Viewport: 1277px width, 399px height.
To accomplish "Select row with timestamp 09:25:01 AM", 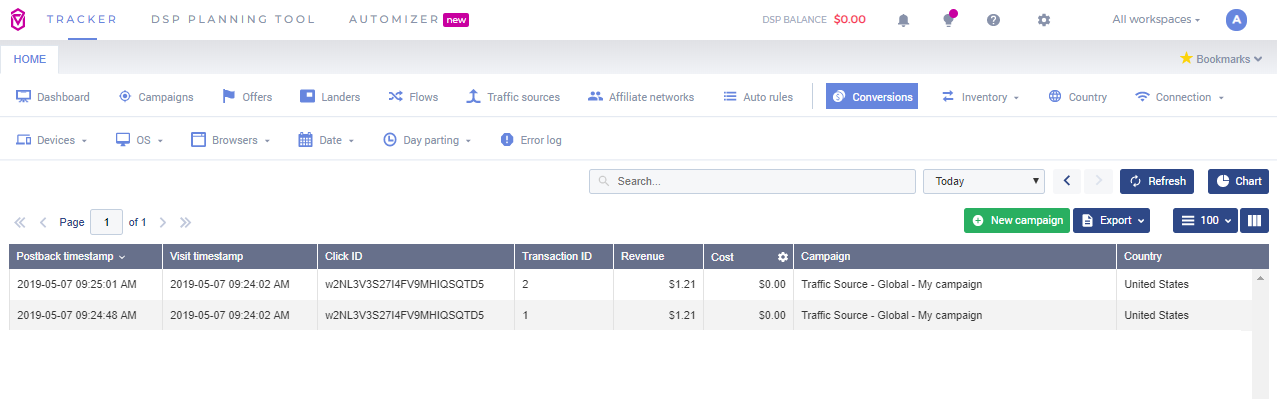I will [630, 284].
